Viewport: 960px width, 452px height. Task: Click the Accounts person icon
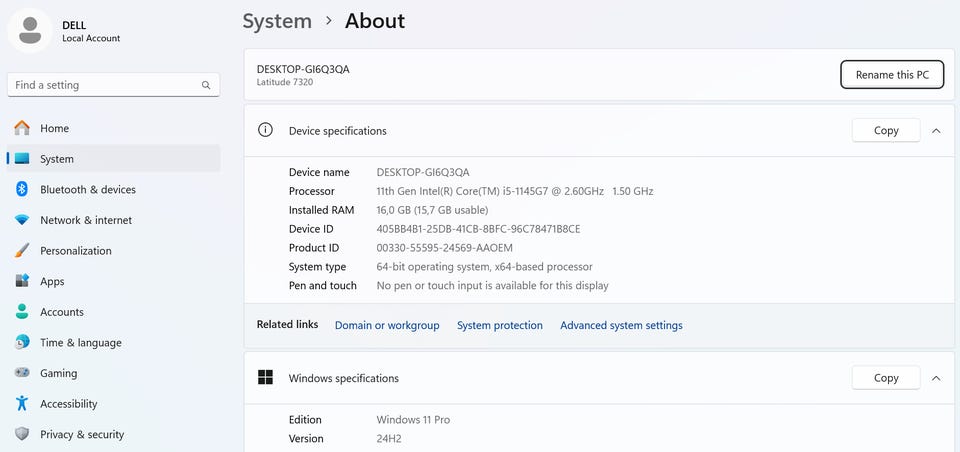pyautogui.click(x=22, y=312)
